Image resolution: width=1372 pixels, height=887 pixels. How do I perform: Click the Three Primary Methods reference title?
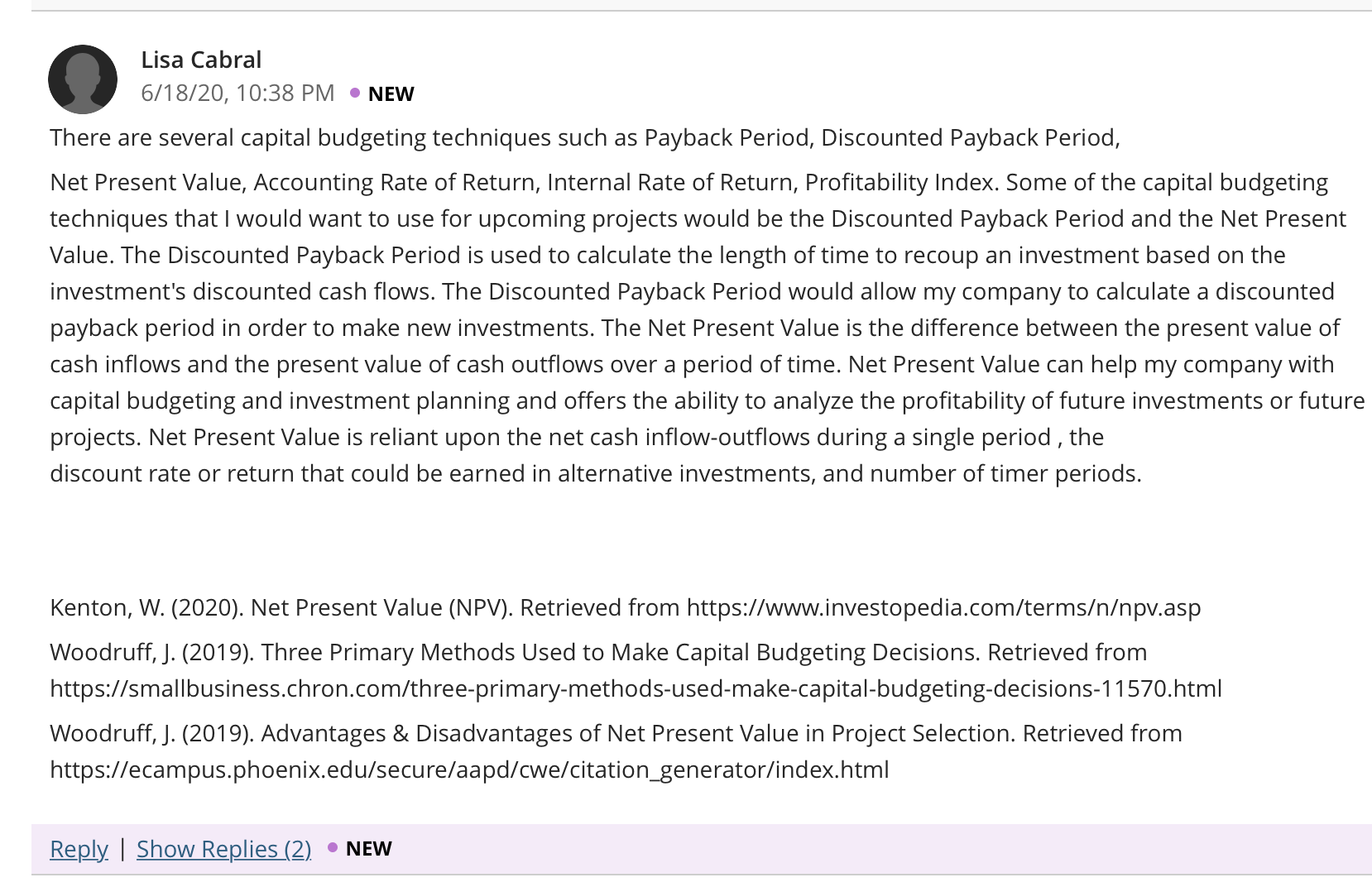[621, 652]
